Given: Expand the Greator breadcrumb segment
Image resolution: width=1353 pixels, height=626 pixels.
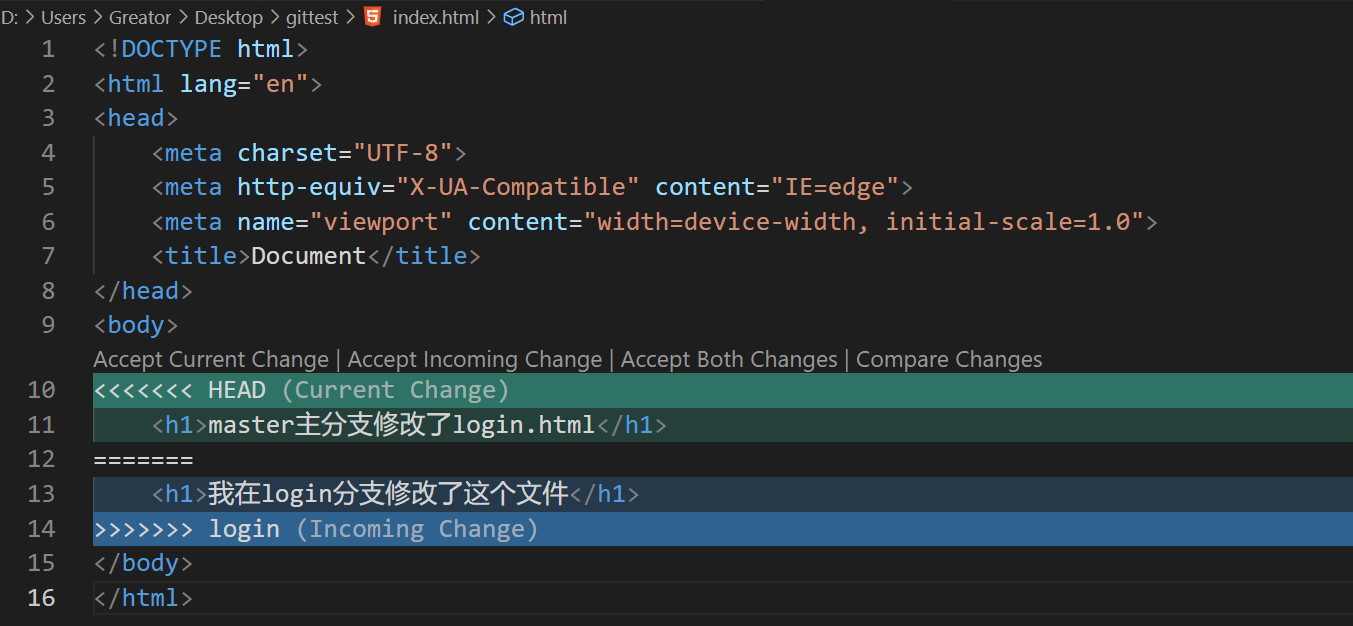Looking at the screenshot, I should pos(140,17).
